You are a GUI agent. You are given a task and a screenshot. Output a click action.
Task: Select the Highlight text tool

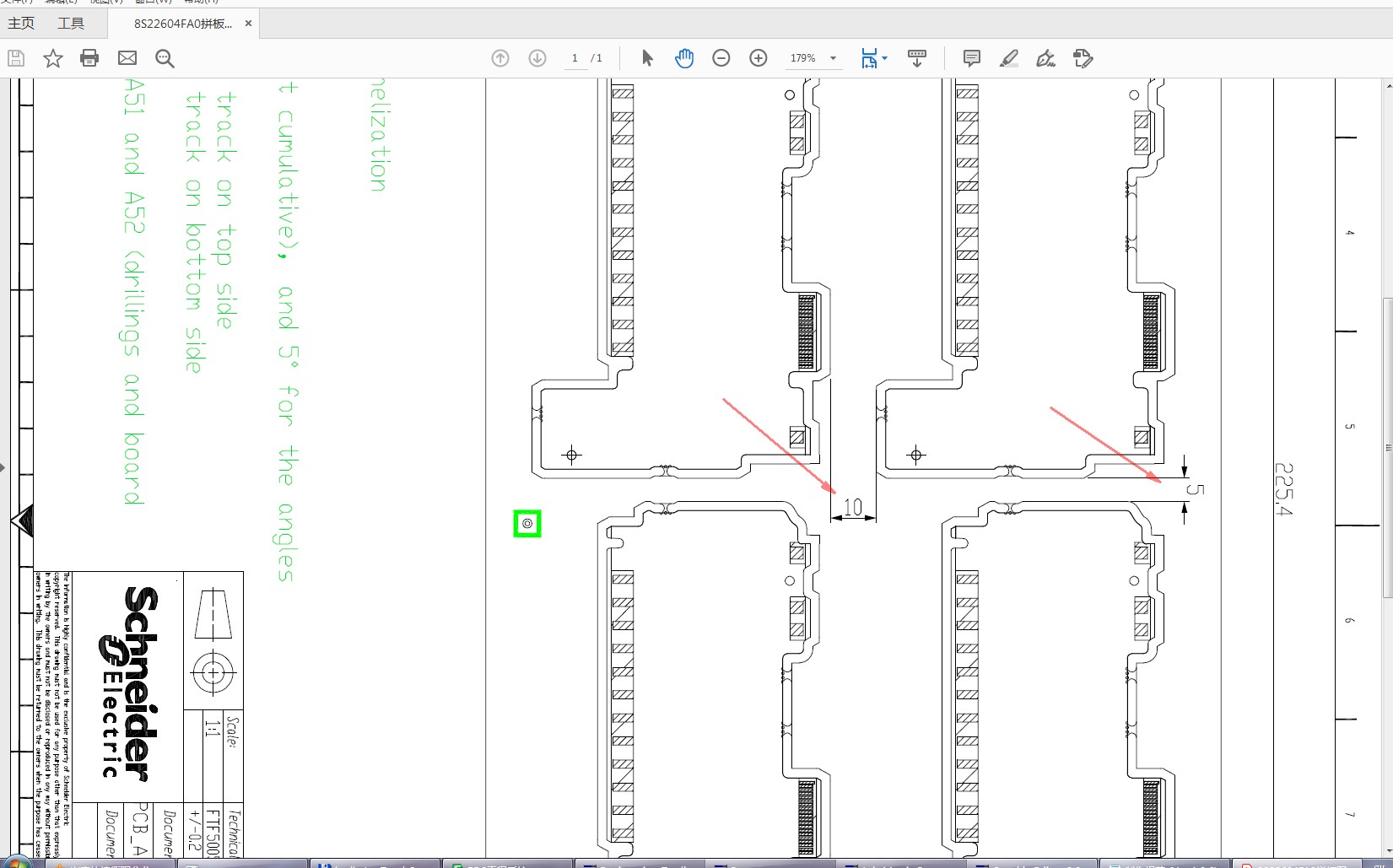[1008, 58]
